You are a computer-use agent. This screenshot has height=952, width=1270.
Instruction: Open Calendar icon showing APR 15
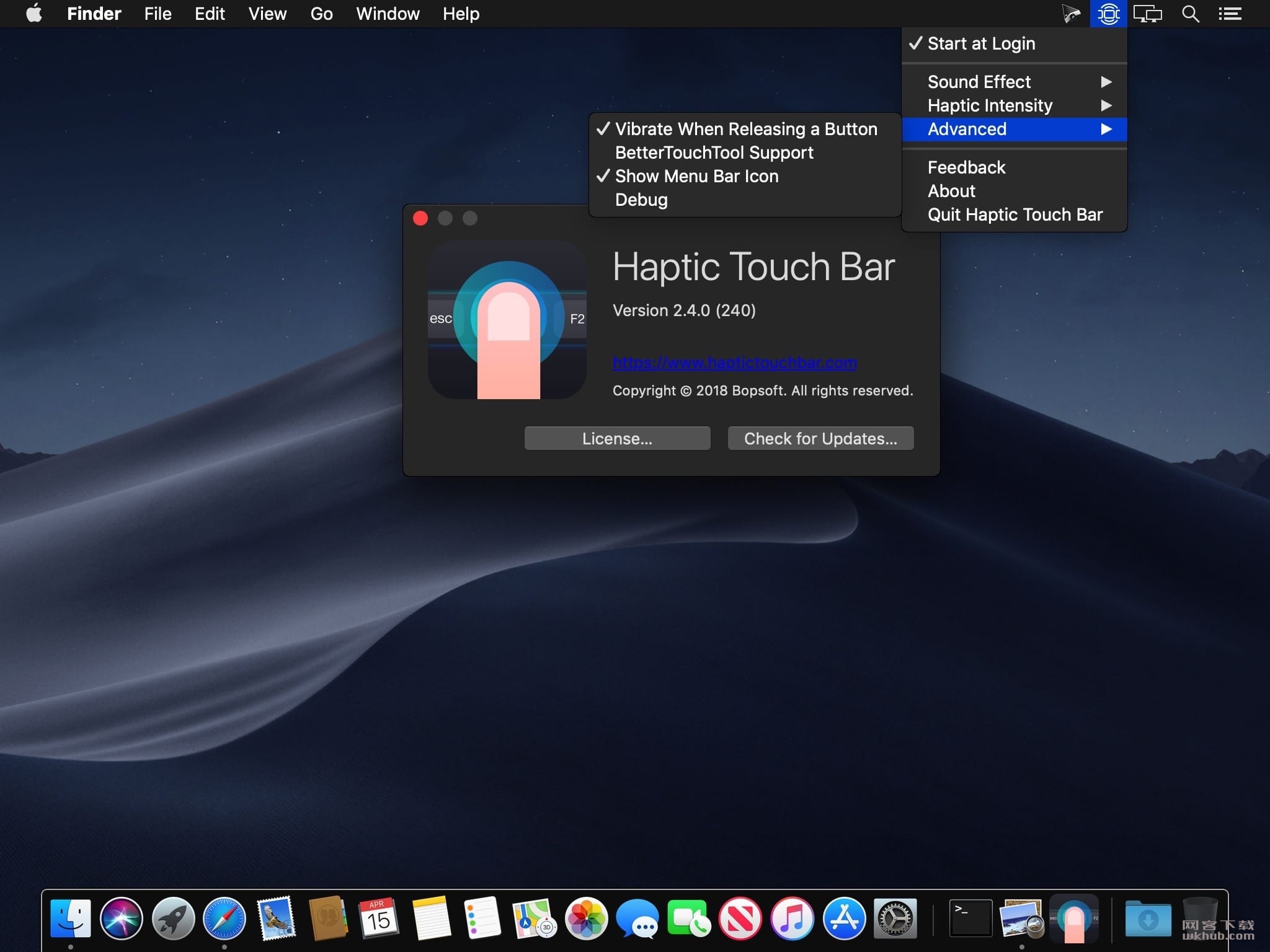379,918
